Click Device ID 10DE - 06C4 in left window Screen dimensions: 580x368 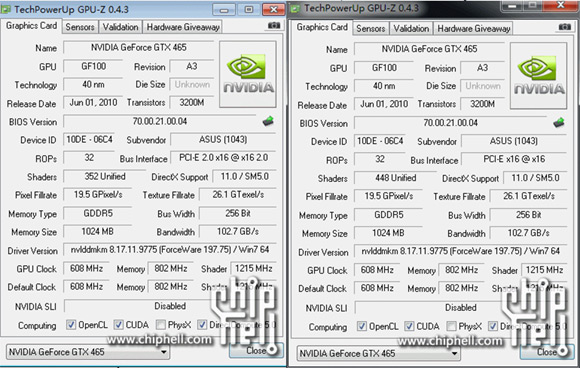click(x=89, y=139)
